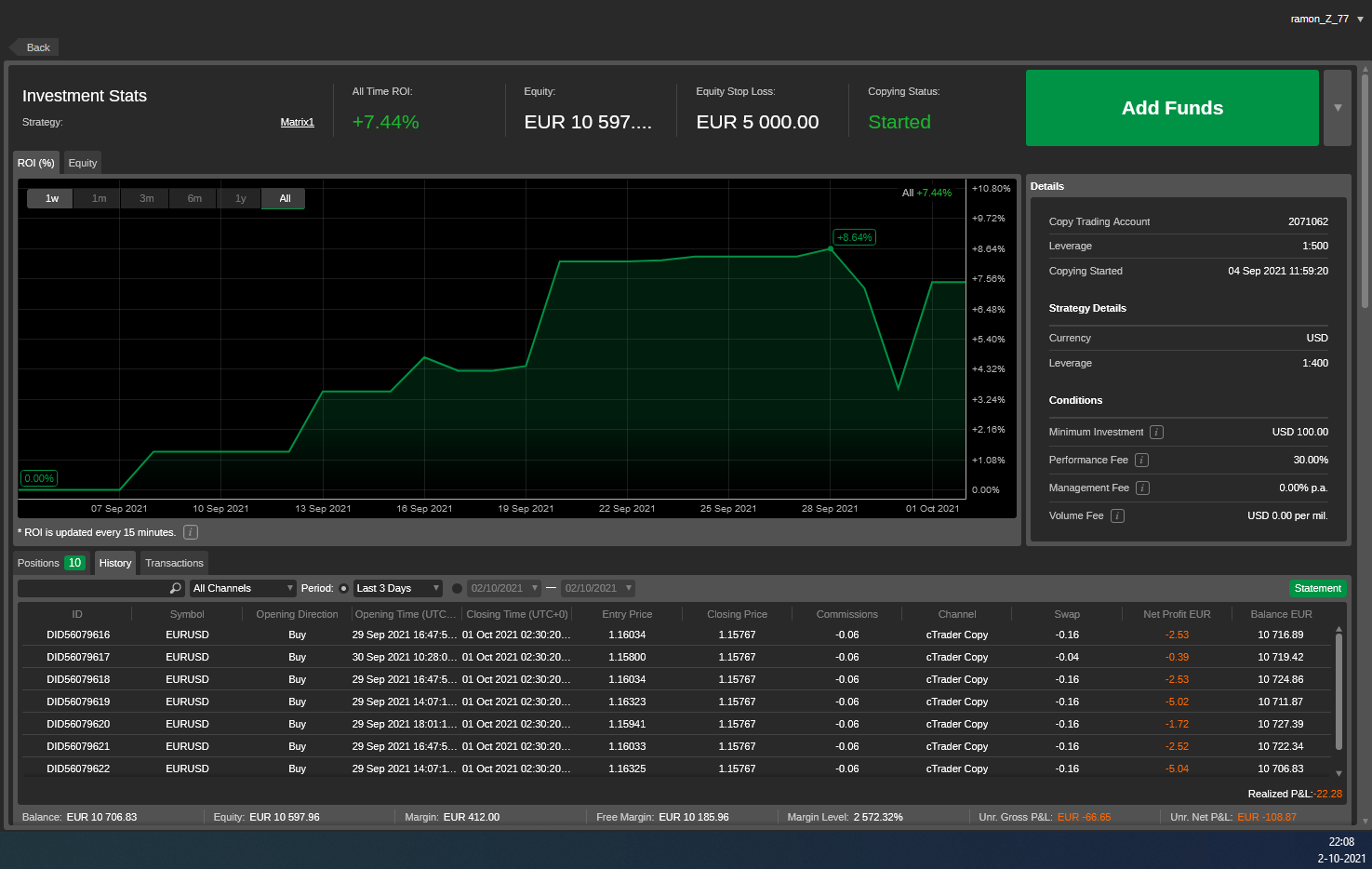Open the start date 02/10/2021 picker

(x=504, y=588)
